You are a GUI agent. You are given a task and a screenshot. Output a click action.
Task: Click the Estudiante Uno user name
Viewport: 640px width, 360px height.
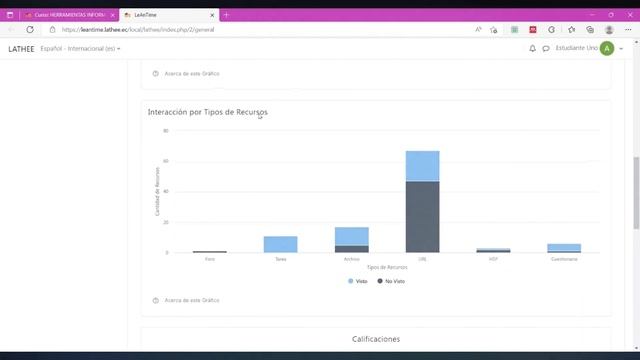(x=576, y=48)
